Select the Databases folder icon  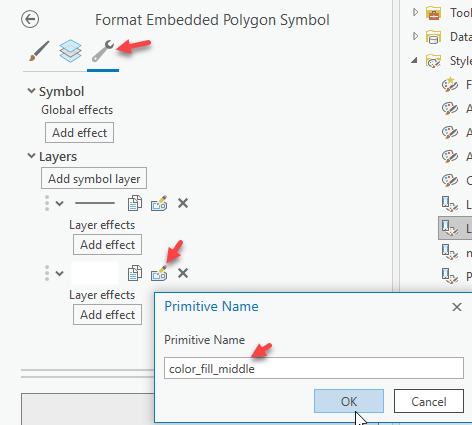coord(433,37)
